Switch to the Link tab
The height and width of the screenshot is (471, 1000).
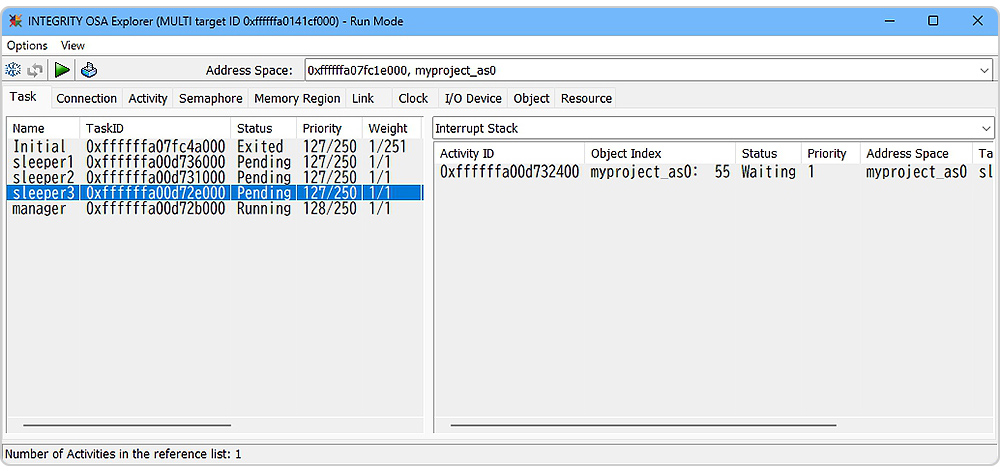363,98
